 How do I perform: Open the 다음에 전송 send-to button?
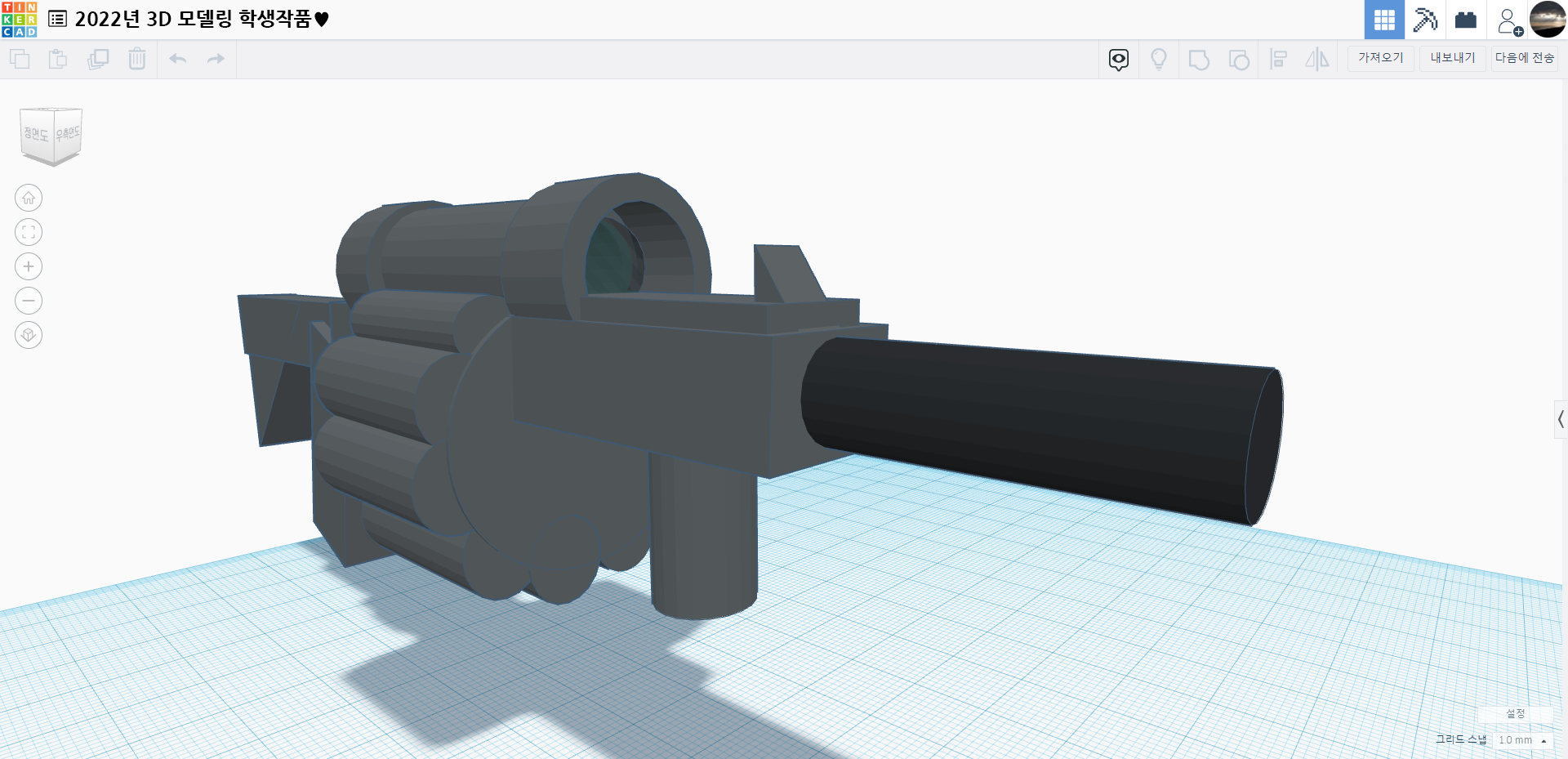pyautogui.click(x=1525, y=58)
